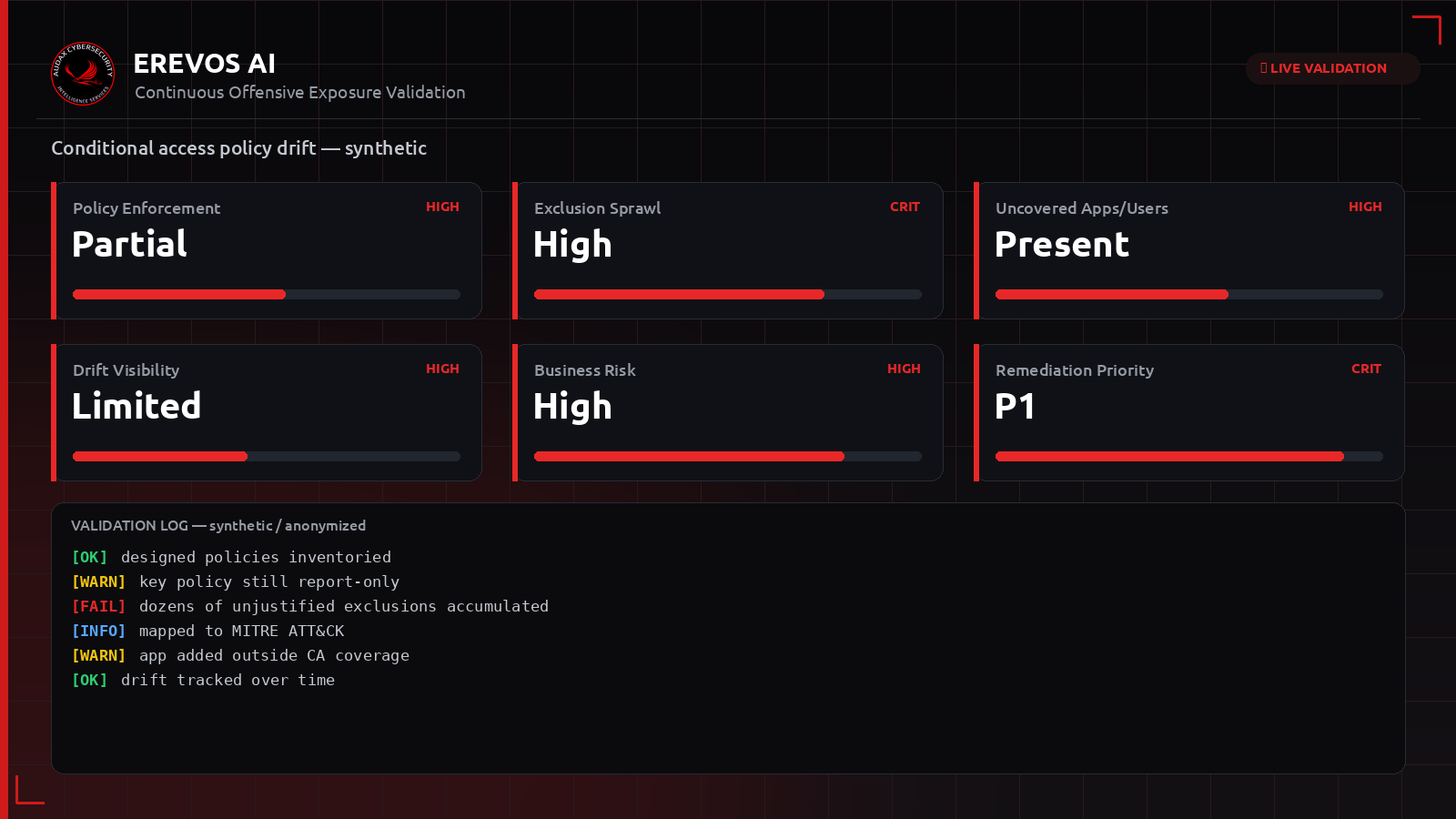This screenshot has height=819, width=1456.
Task: Click the CRIT tag on Remediation Priority
Action: 1366,369
